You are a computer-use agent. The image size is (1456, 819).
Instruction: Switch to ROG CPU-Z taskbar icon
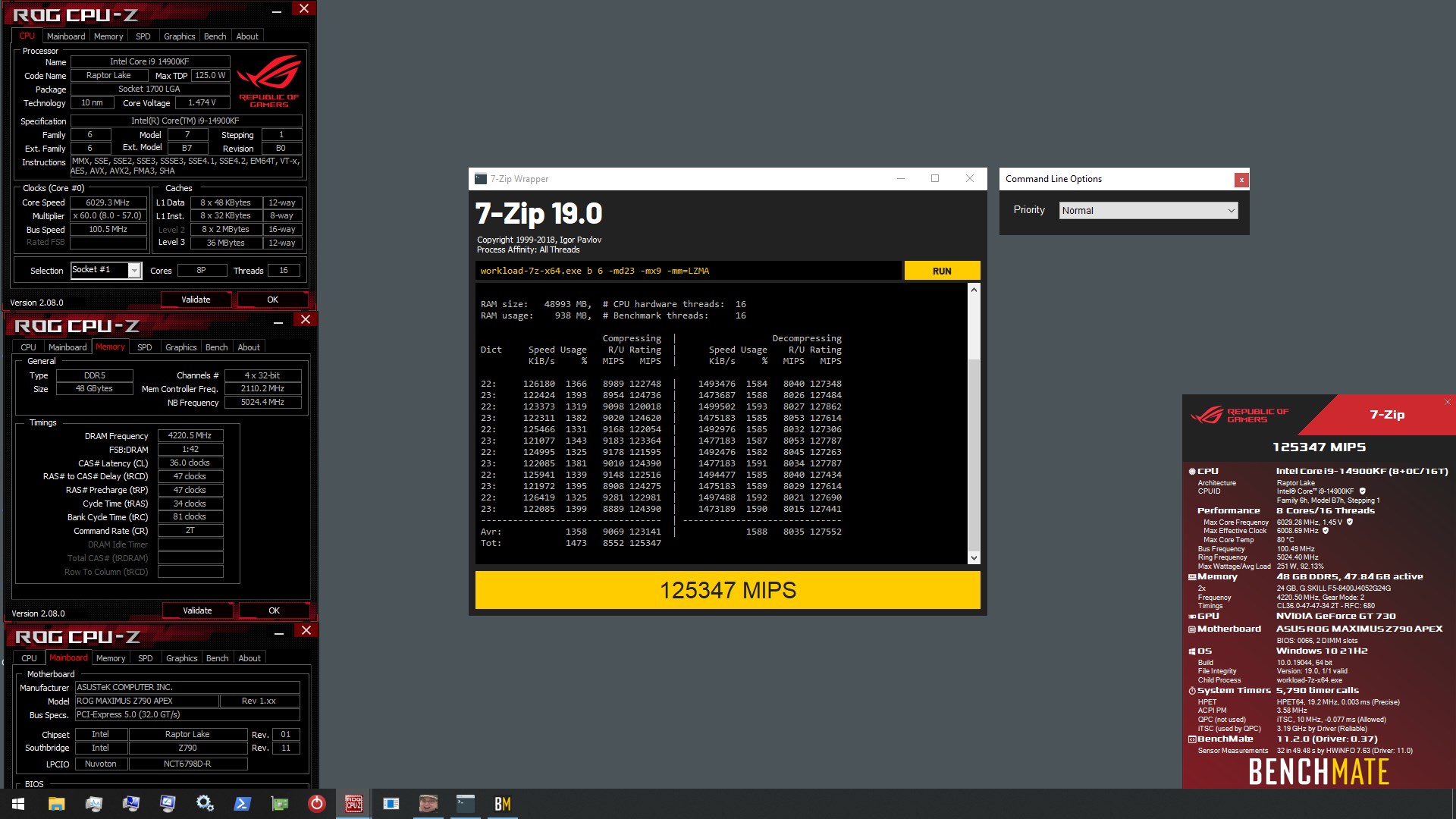coord(353,804)
